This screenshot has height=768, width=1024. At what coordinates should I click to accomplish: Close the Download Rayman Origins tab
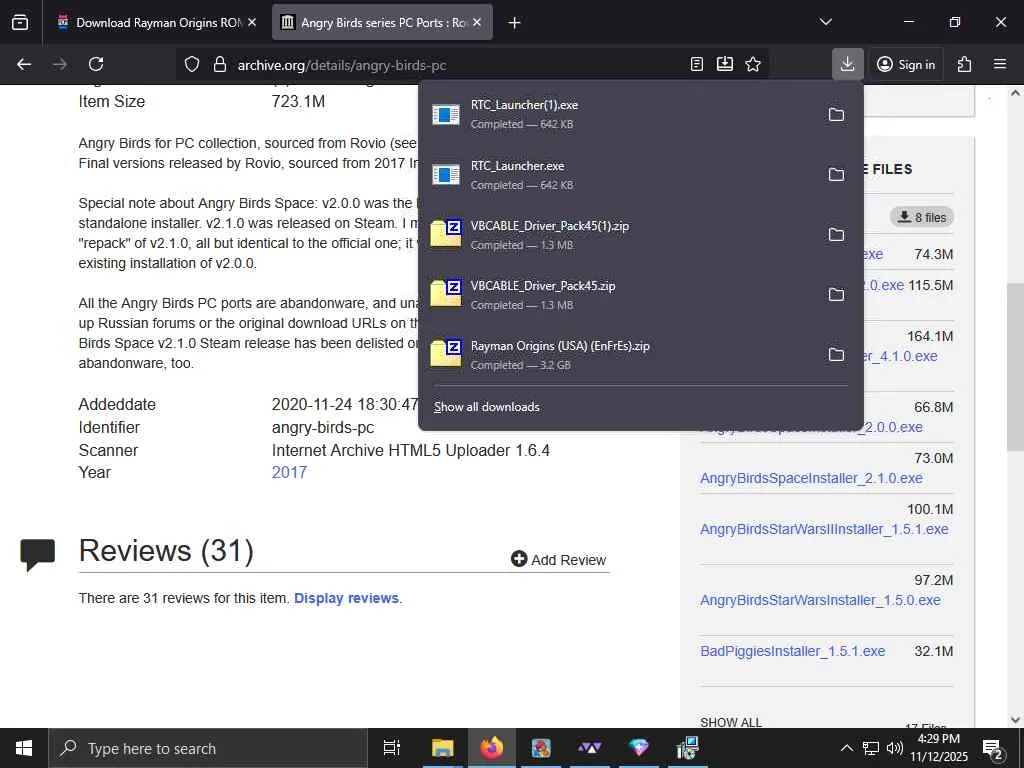point(252,22)
